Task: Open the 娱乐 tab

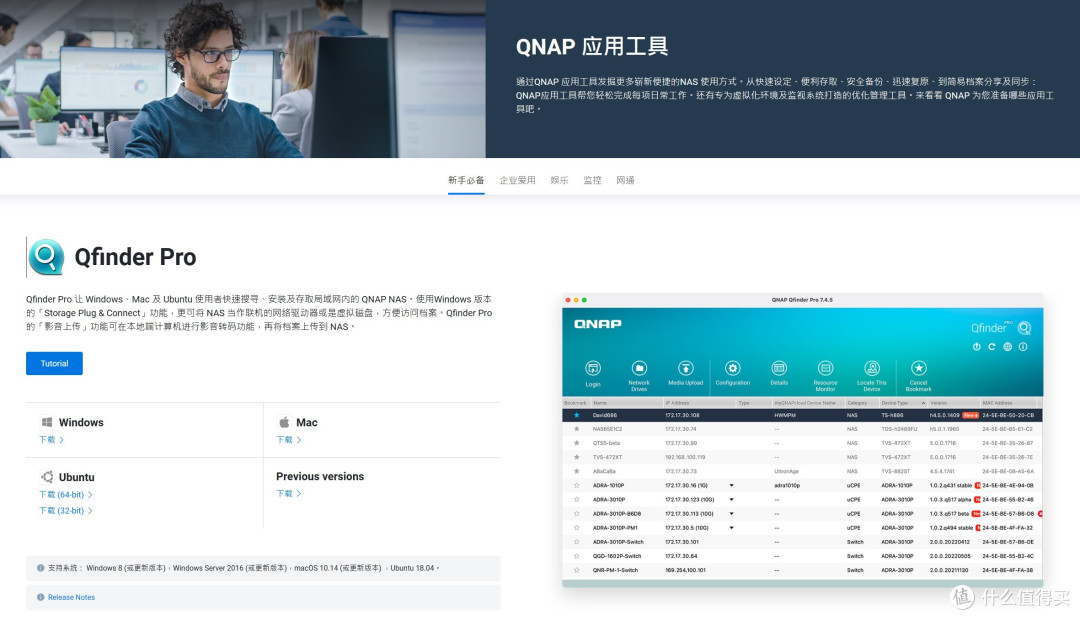Action: coord(559,180)
